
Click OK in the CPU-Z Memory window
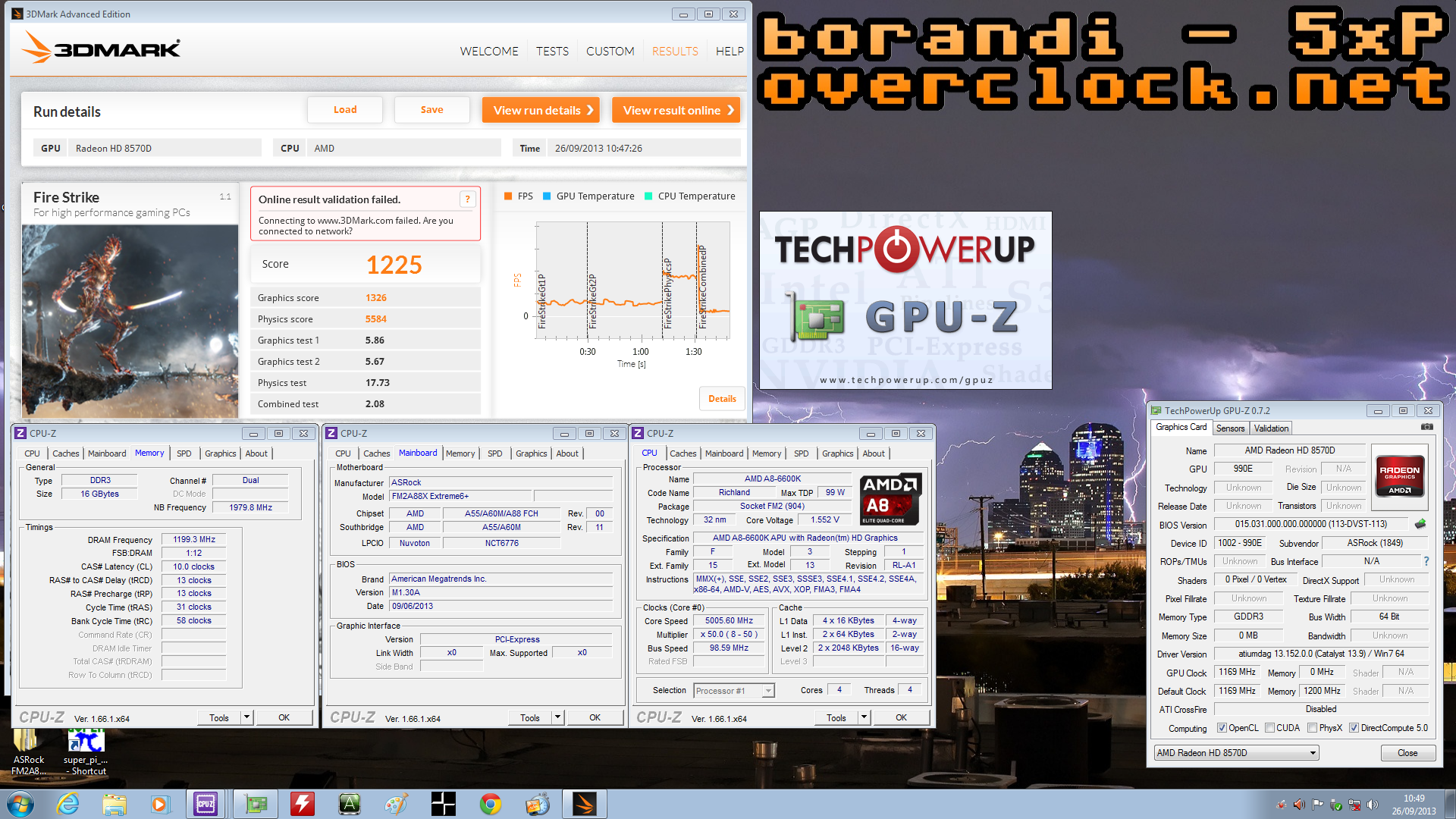(284, 717)
